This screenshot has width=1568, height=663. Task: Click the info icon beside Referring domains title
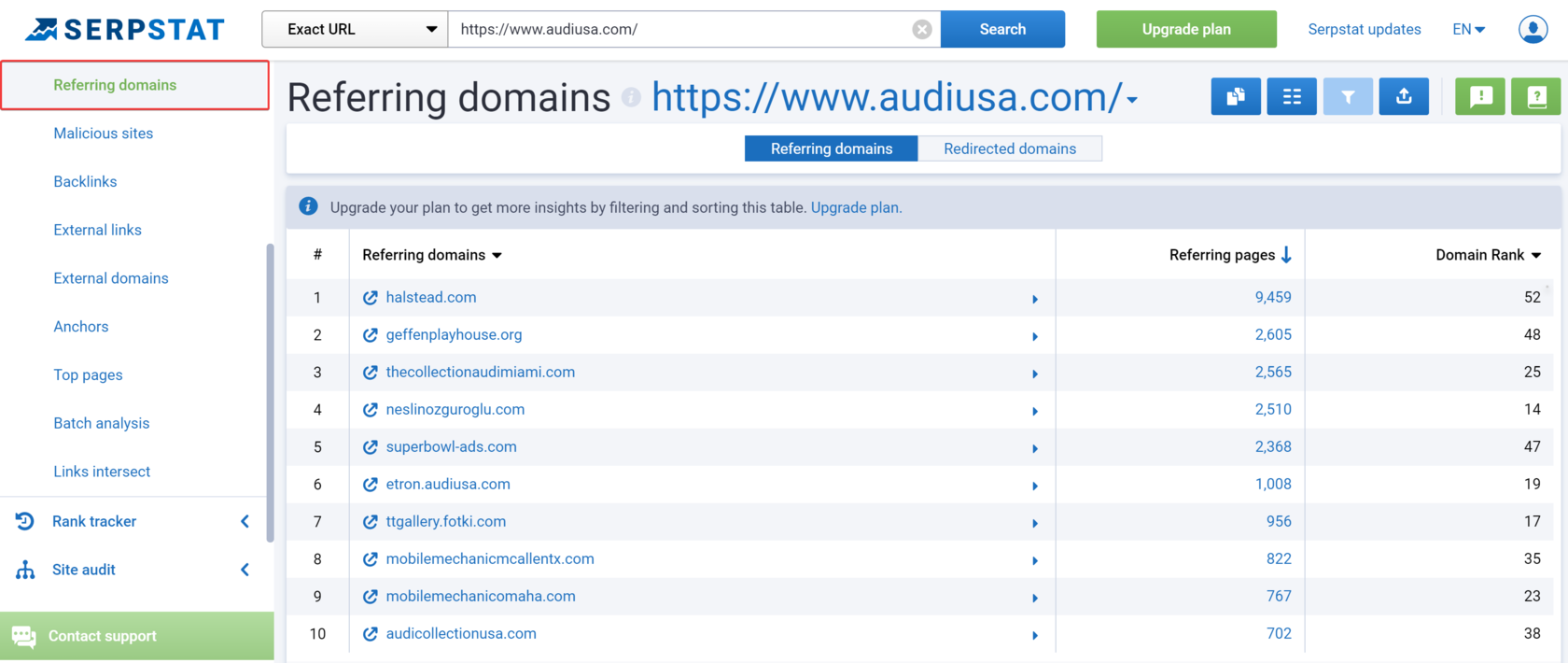coord(632,97)
